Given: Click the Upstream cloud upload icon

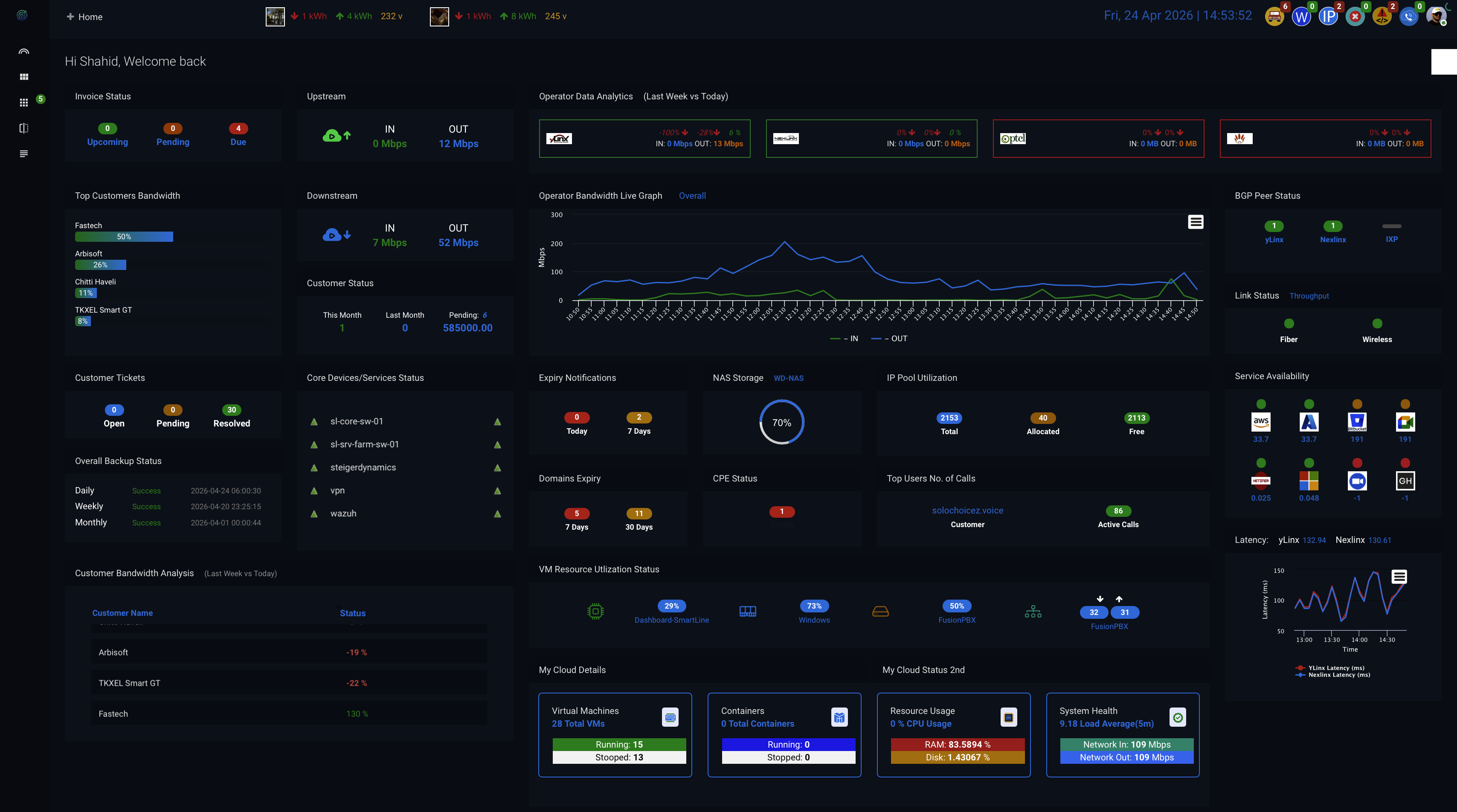Looking at the screenshot, I should (337, 136).
